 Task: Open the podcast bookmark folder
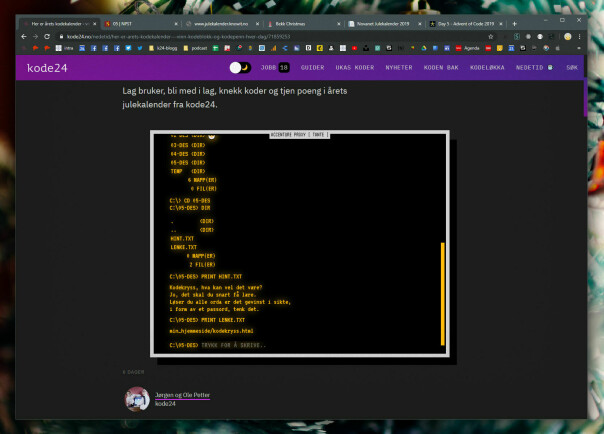[x=196, y=48]
